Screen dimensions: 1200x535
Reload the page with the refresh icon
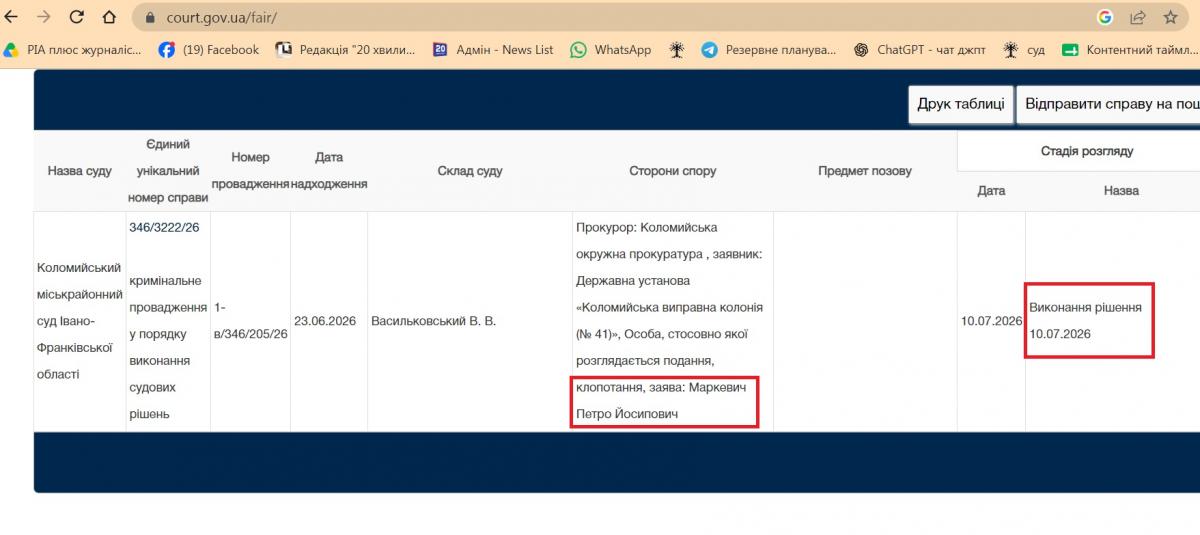(x=76, y=17)
